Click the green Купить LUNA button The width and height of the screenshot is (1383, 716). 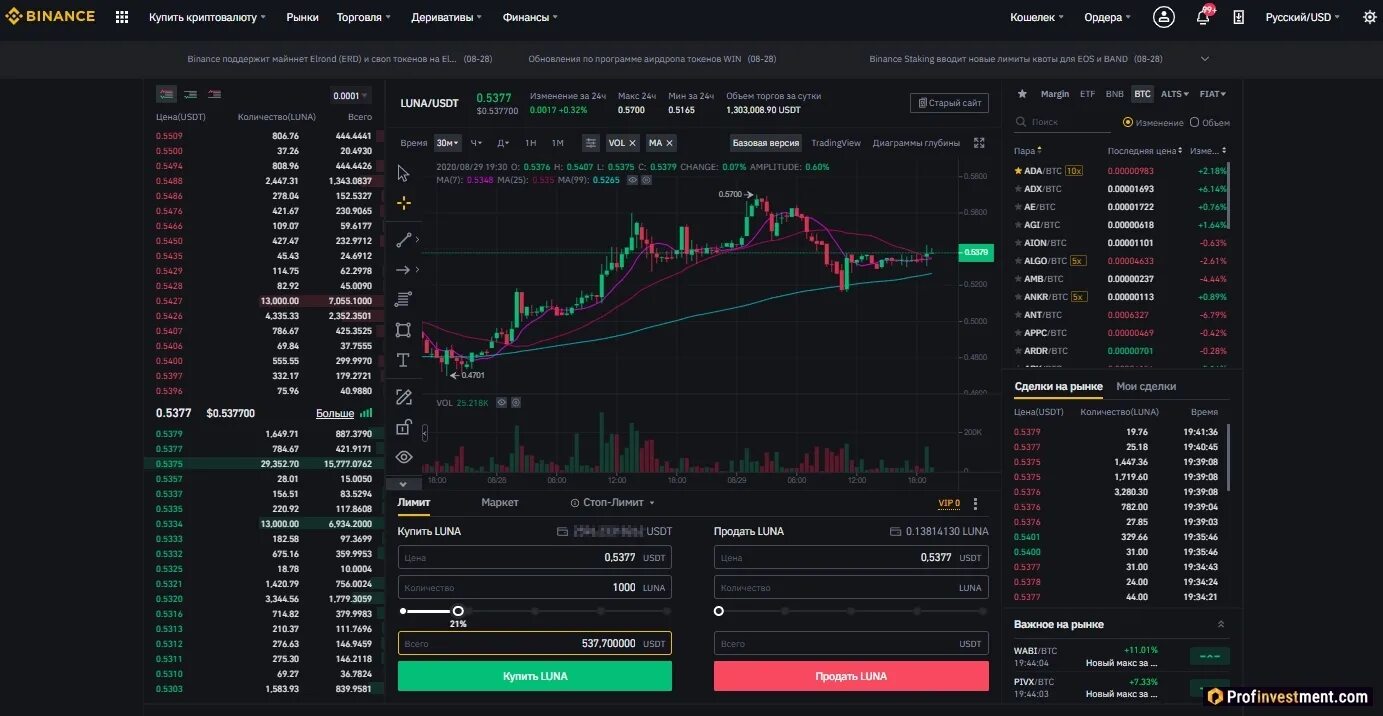click(535, 676)
